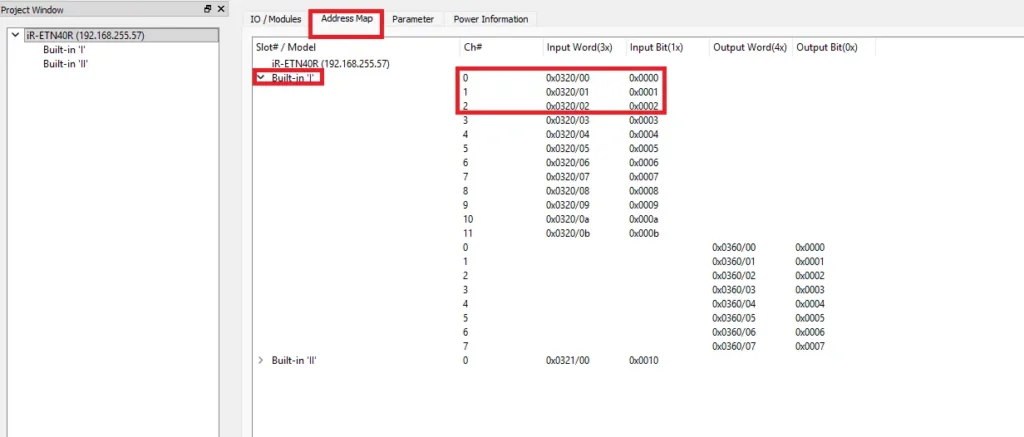The image size is (1024, 437).
Task: Select Built-in 'II' in Project Window
Action: [65, 63]
